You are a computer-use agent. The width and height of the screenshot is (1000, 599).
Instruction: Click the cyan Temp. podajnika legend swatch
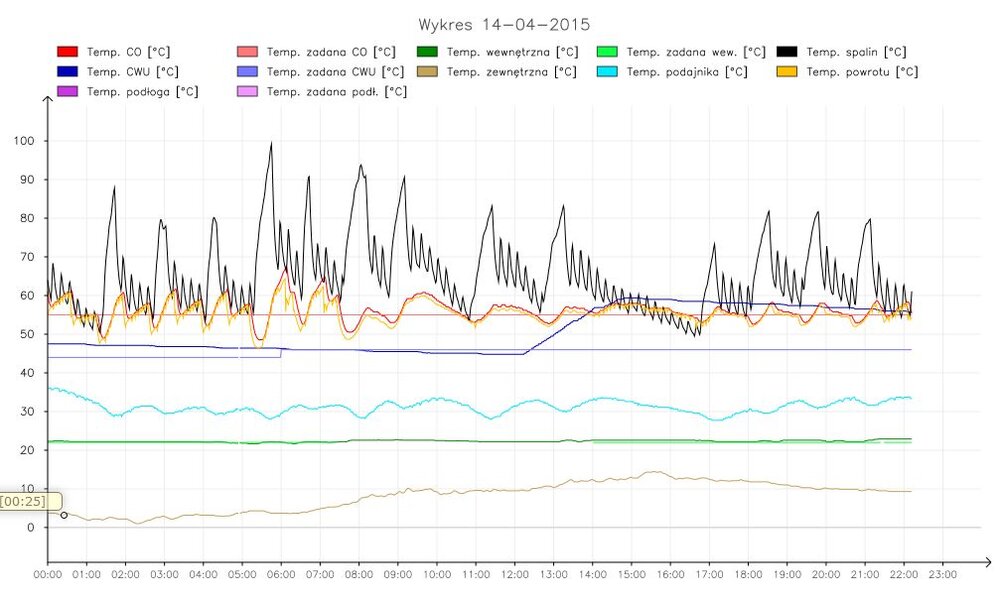tap(607, 72)
